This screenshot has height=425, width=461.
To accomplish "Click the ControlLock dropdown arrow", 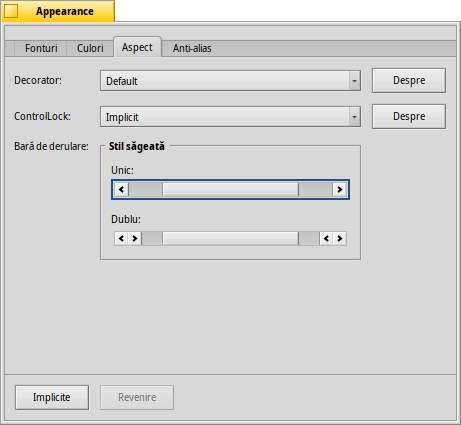I will [354, 117].
